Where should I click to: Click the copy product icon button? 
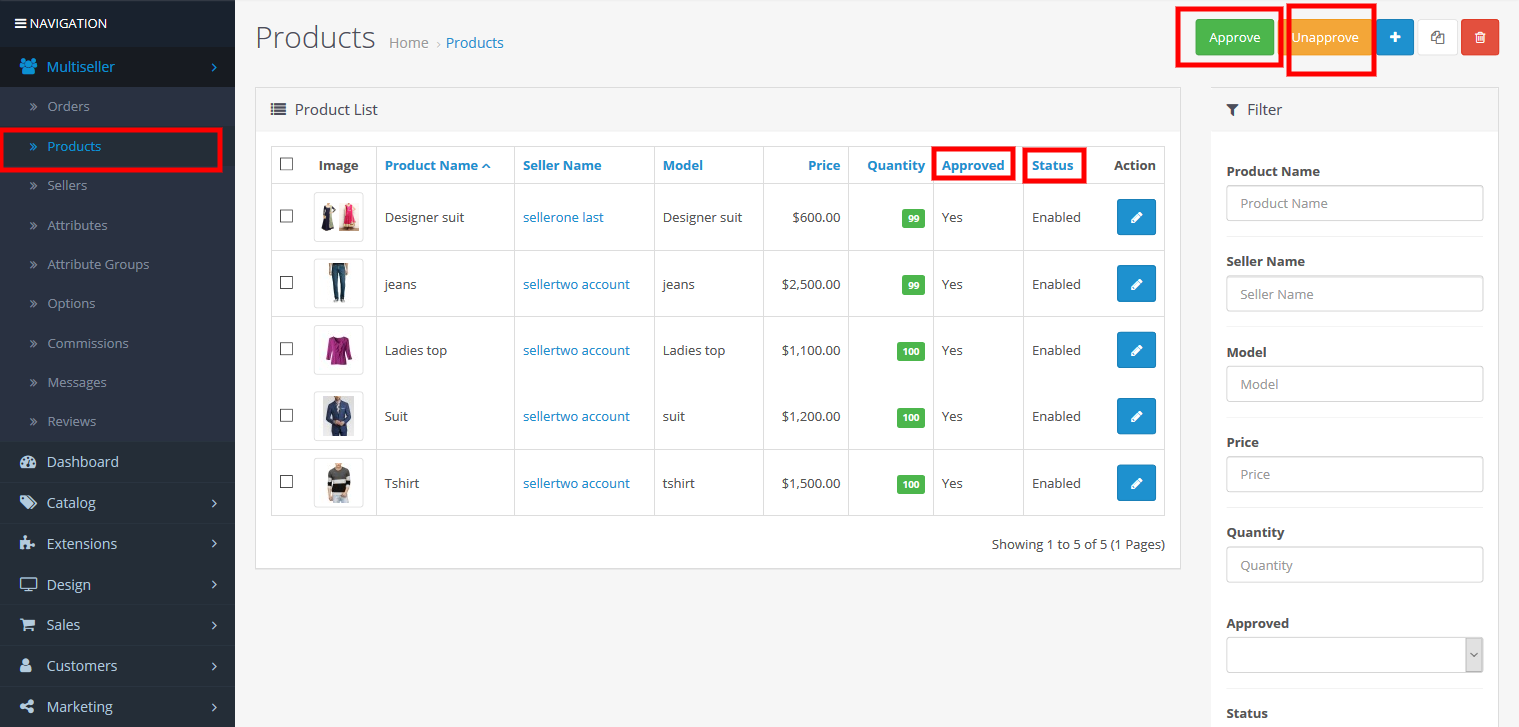(1437, 38)
